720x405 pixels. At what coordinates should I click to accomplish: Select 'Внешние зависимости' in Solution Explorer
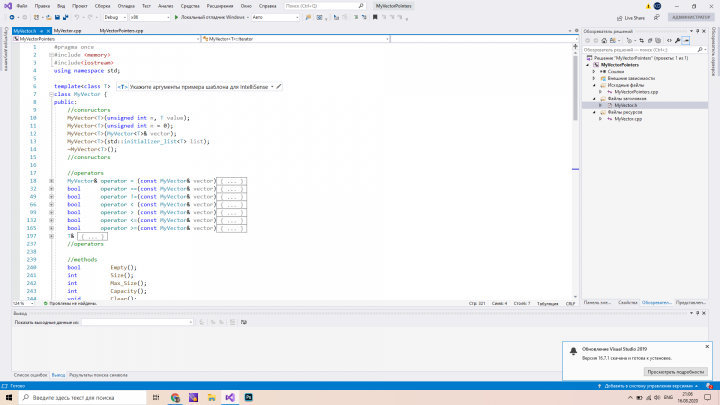tap(631, 79)
